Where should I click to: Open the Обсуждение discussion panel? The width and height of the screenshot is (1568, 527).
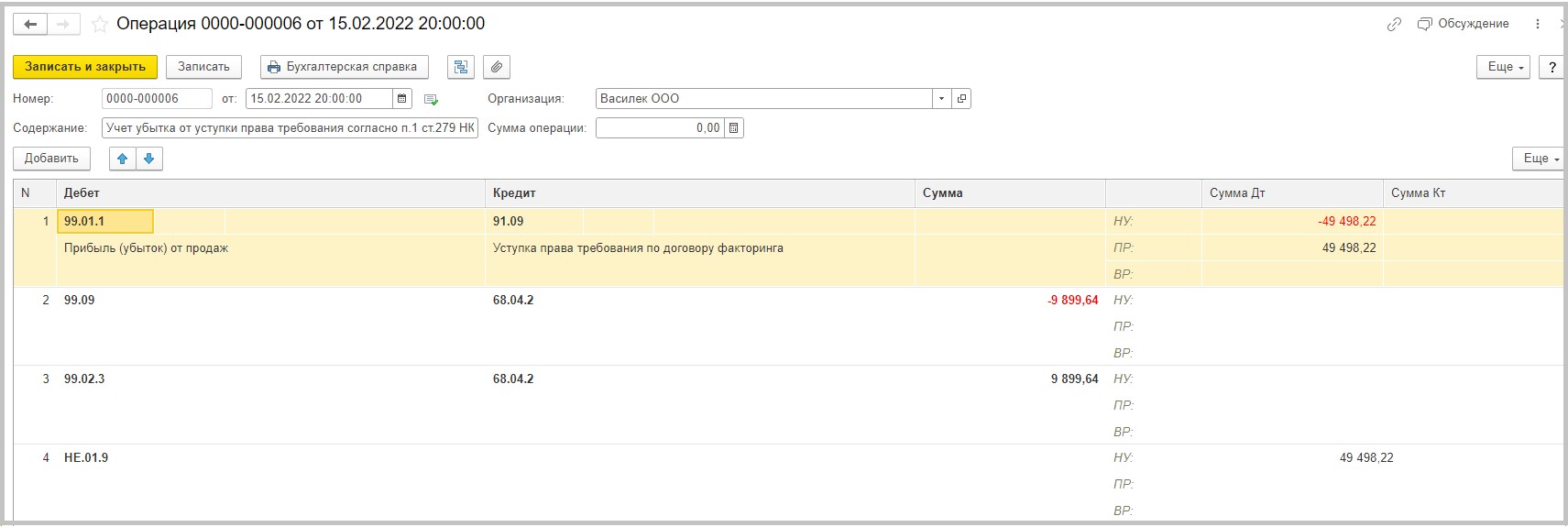coord(1463,24)
